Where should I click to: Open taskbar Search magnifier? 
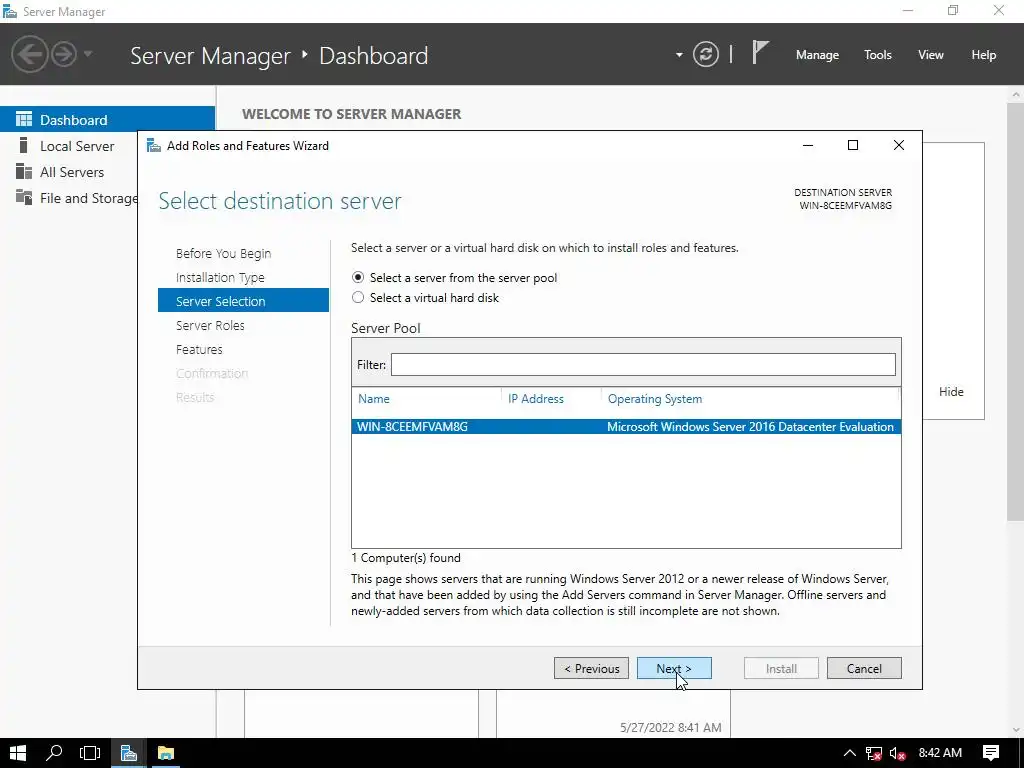[54, 753]
